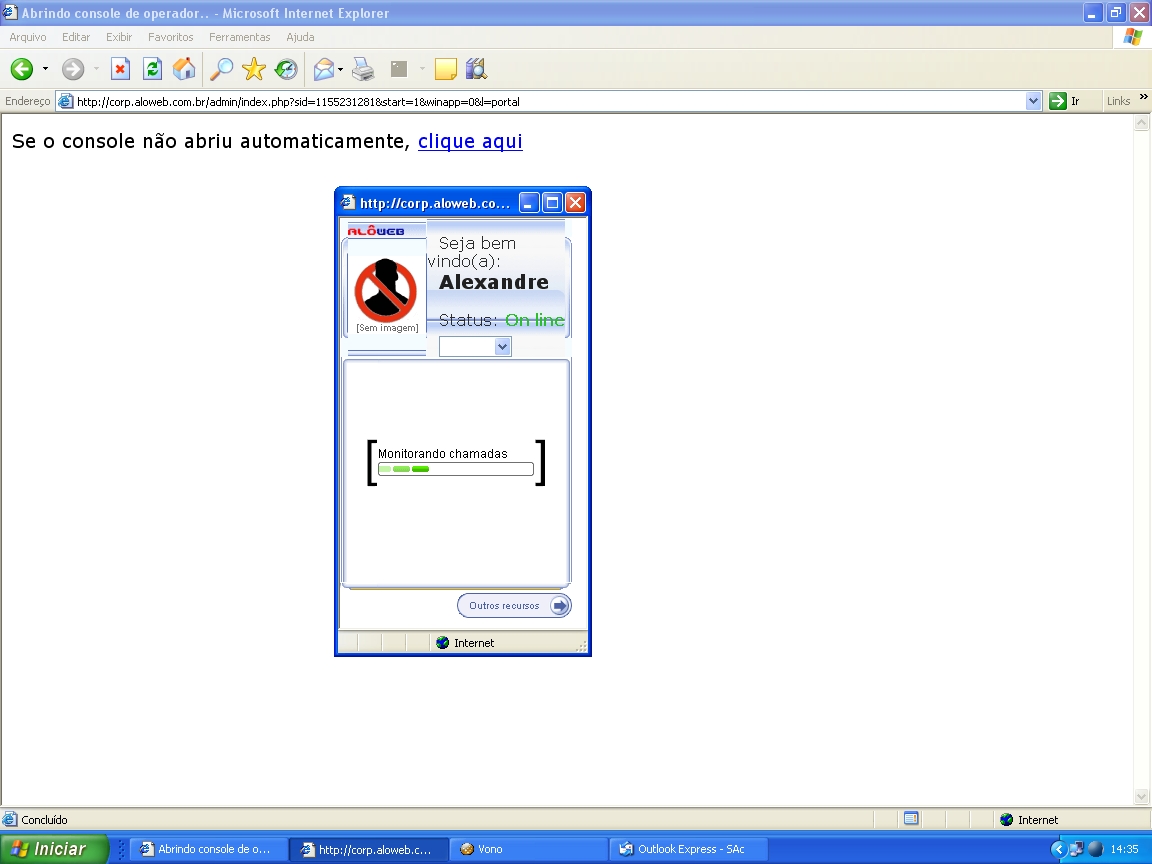Open the Ajuda menu
Image resolution: width=1152 pixels, height=864 pixels.
300,37
